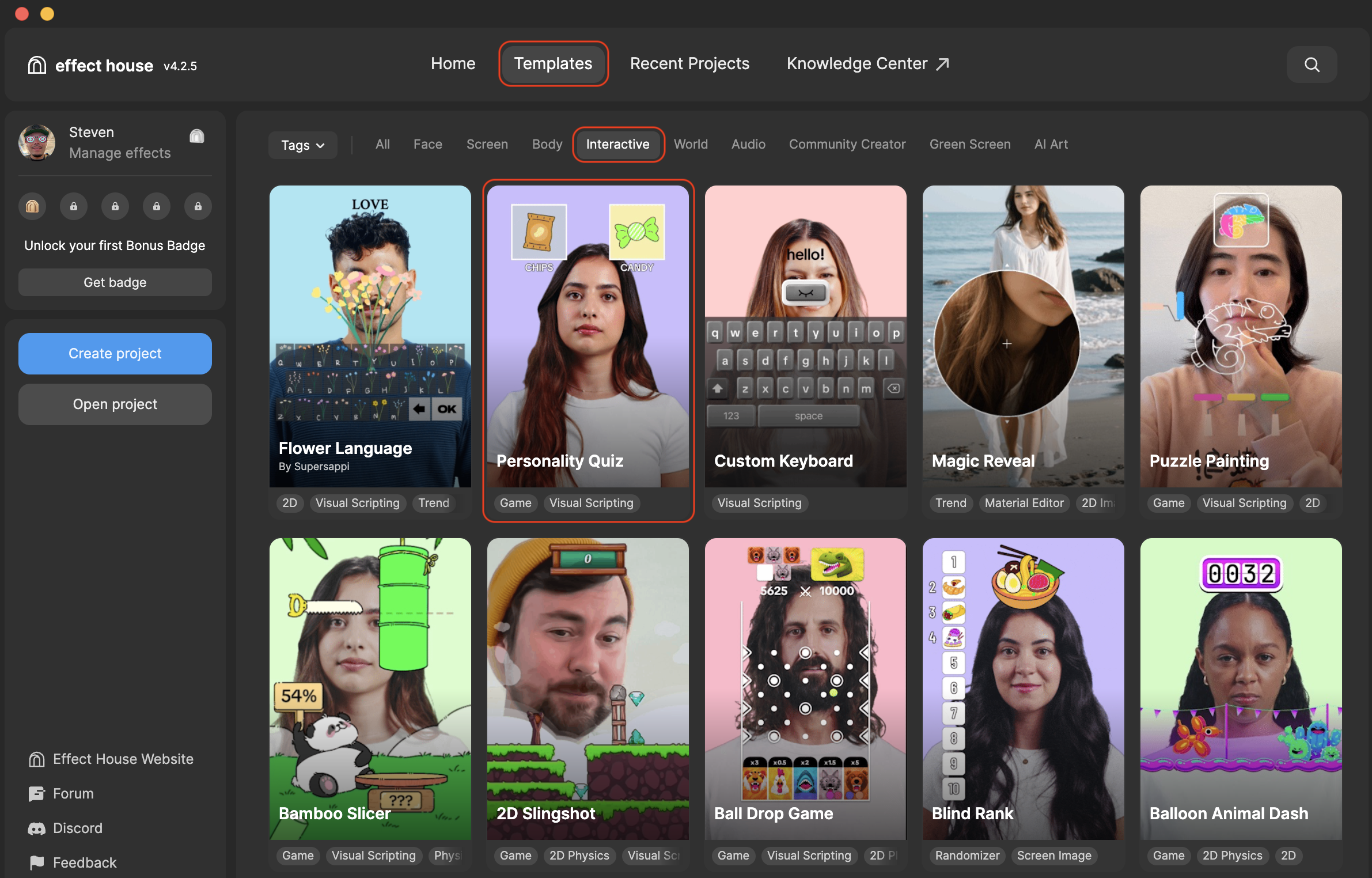The width and height of the screenshot is (1372, 878).
Task: Open the Discord link
Action: click(x=78, y=828)
